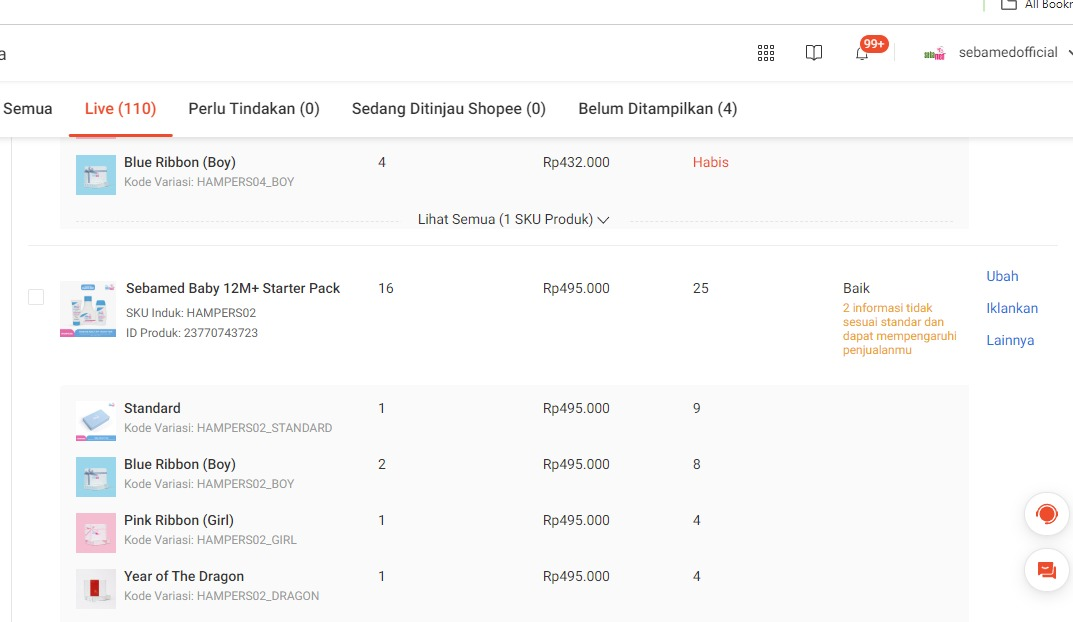The height and width of the screenshot is (622, 1073).
Task: Click Starter Pack main price Rp495.000
Action: pos(576,288)
